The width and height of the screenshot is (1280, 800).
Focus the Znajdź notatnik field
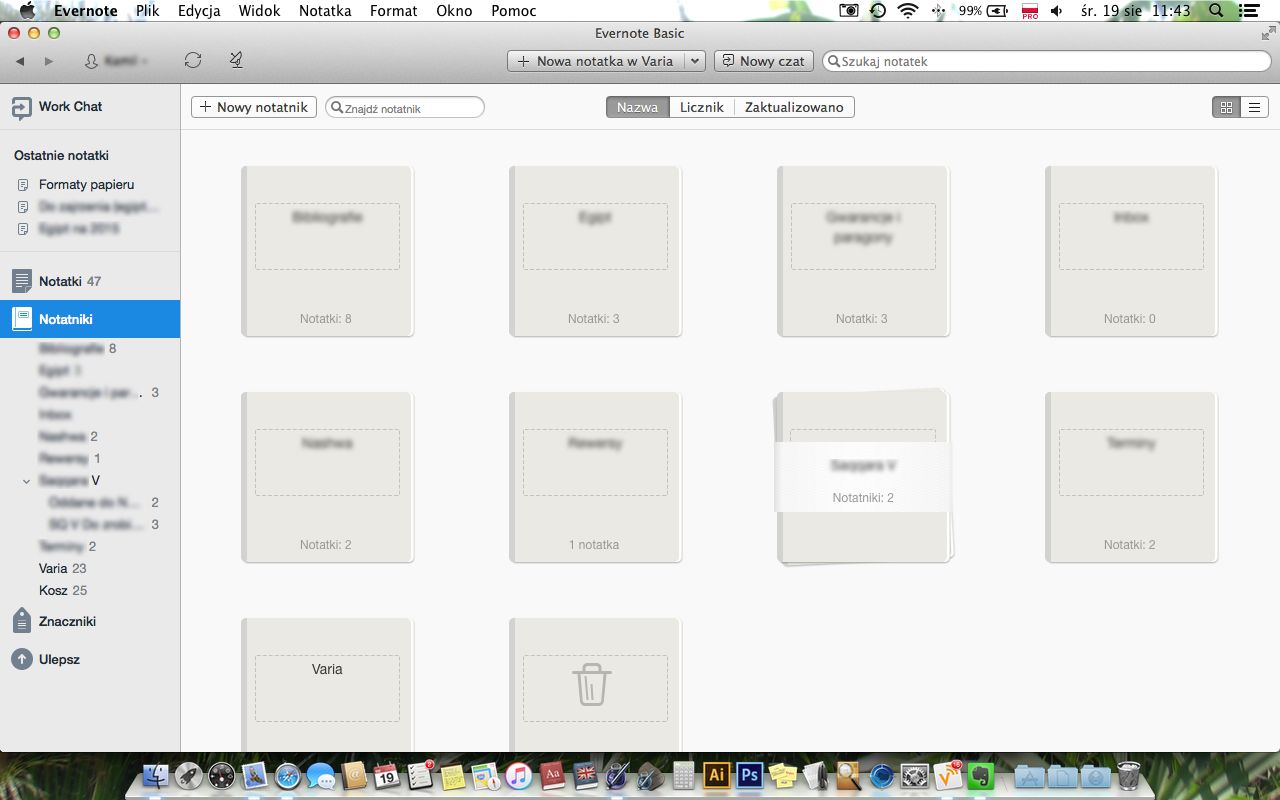(x=405, y=107)
